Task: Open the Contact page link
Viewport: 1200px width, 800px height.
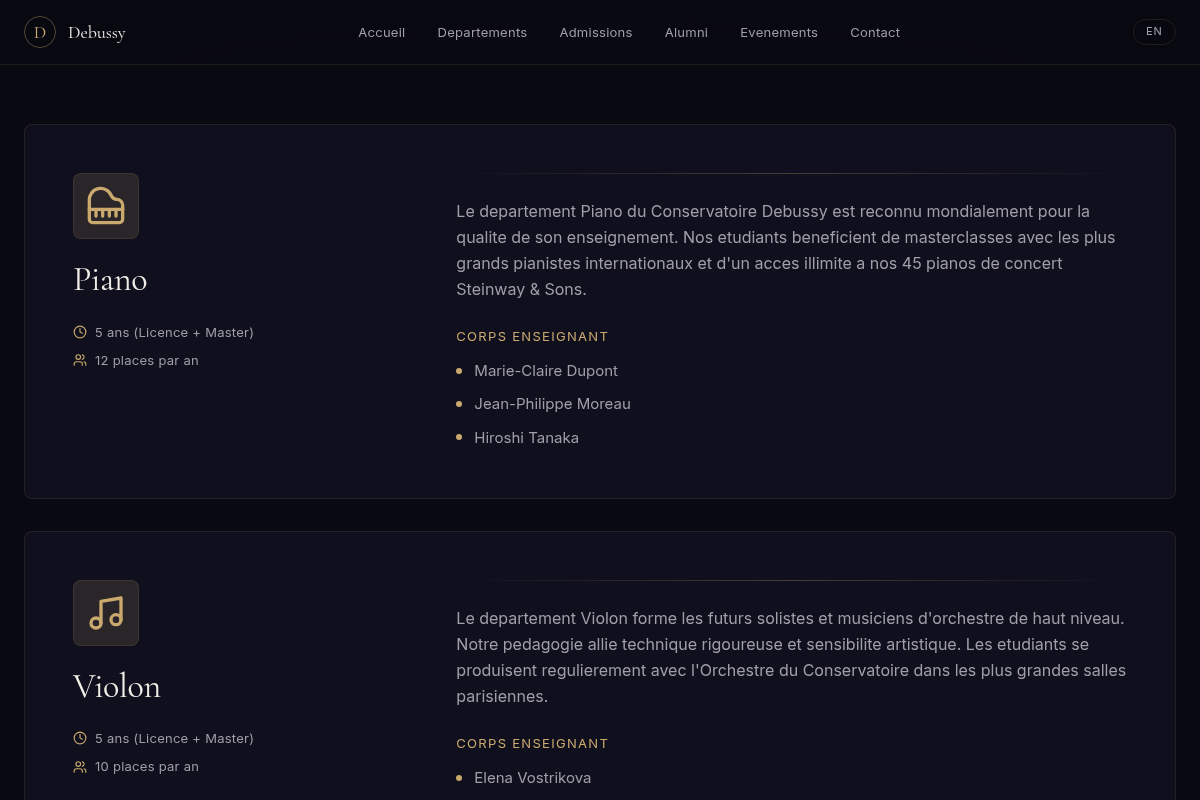Action: (875, 32)
